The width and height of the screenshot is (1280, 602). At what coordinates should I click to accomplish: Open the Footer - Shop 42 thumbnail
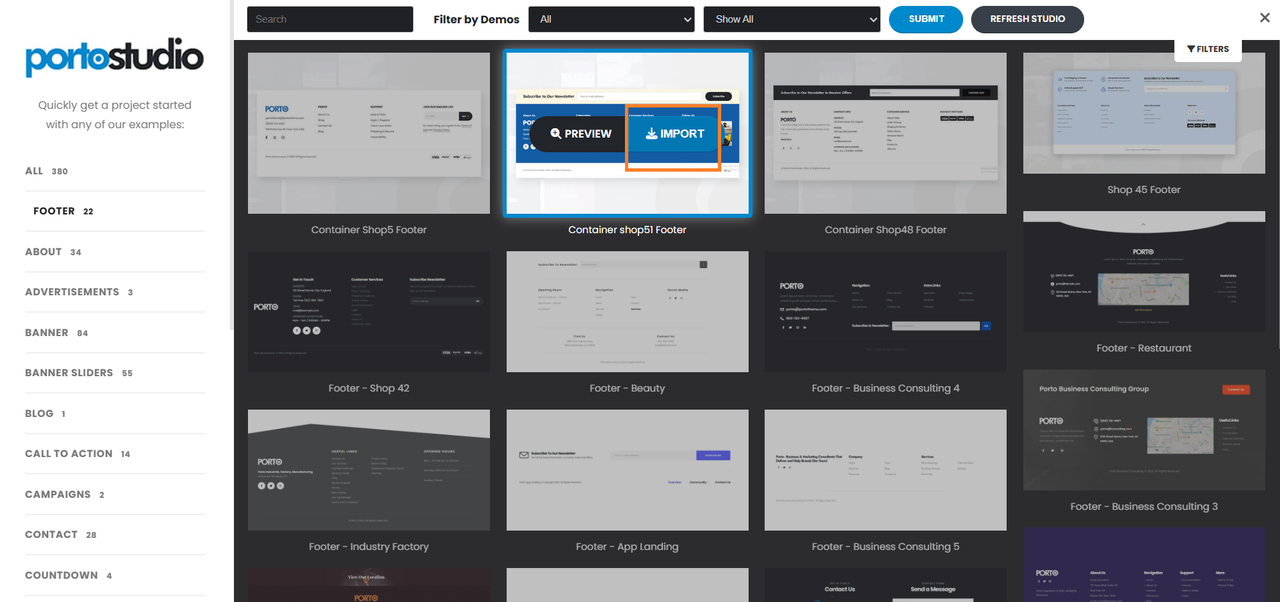369,312
